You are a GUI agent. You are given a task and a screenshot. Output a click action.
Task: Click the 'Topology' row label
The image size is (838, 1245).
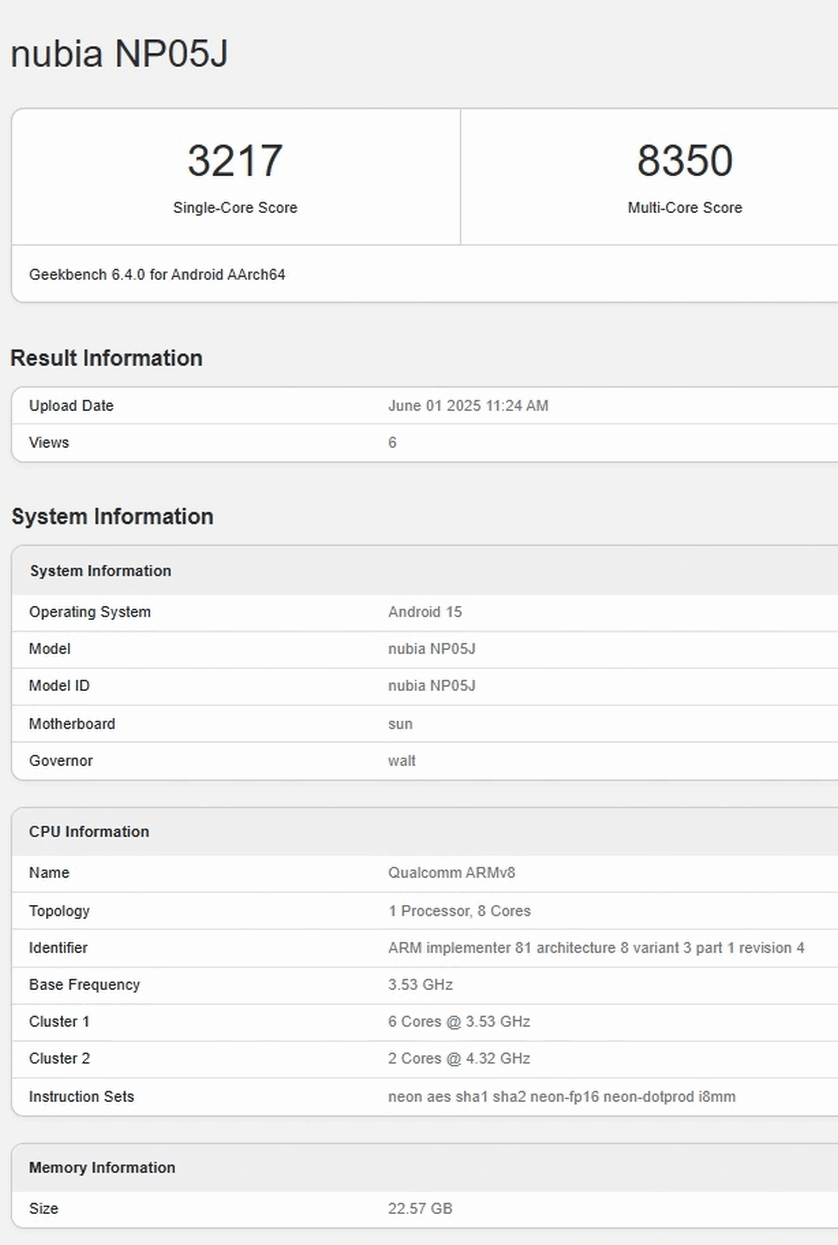[x=59, y=911]
